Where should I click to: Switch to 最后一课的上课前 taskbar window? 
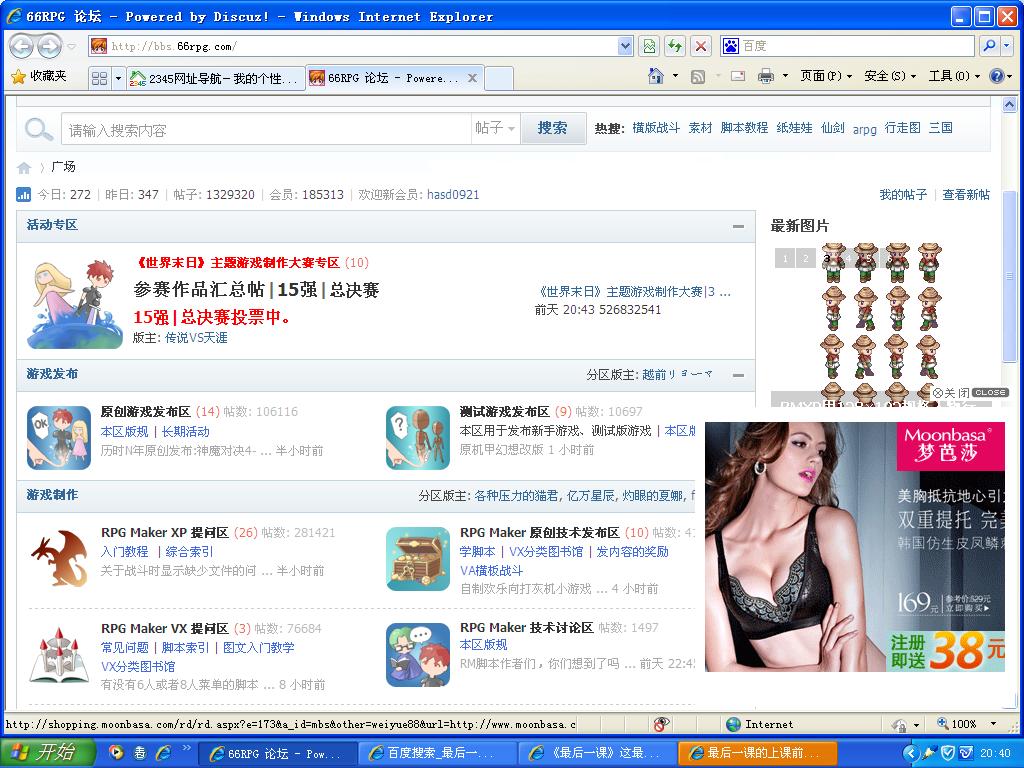tap(758, 753)
